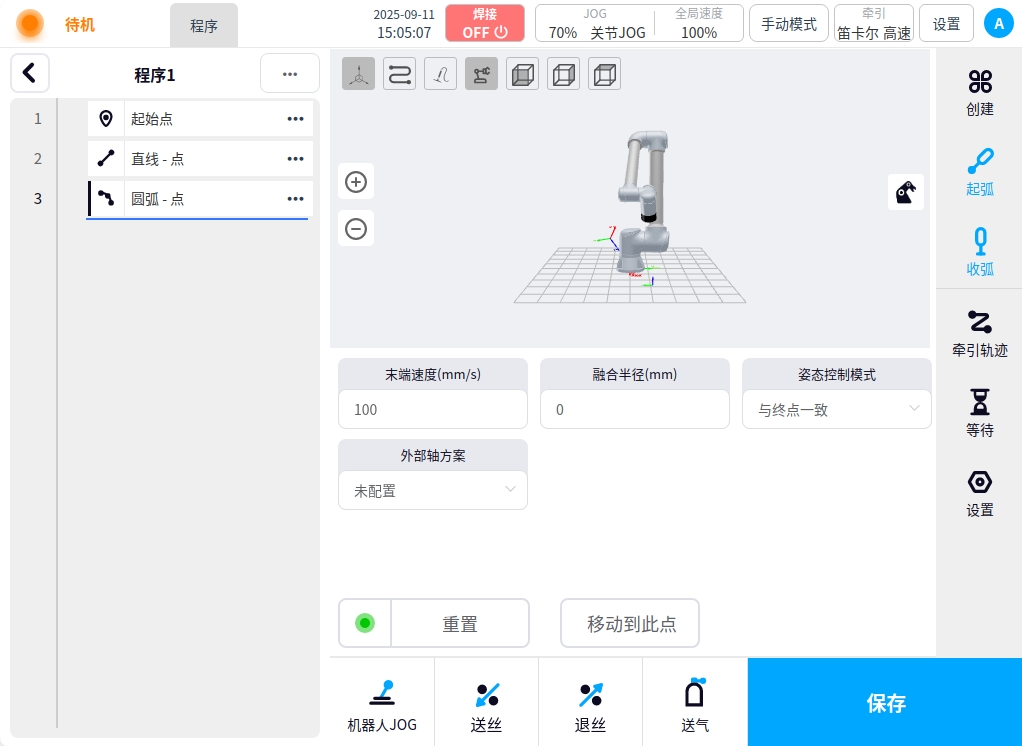Viewport: 1022px width, 746px height.
Task: Toggle the robot model visibility icon
Action: 481,75
